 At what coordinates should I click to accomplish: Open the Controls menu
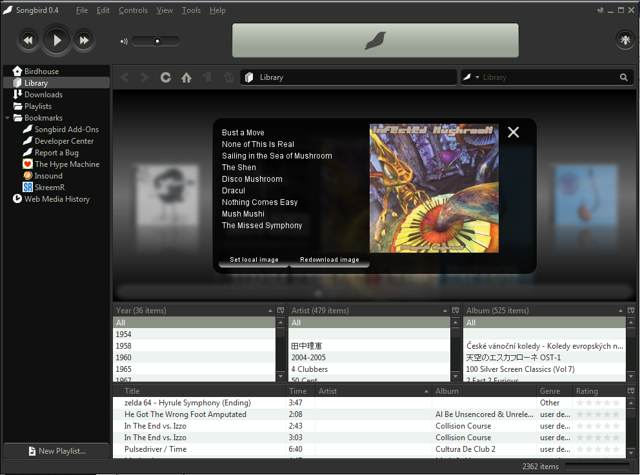pyautogui.click(x=133, y=10)
